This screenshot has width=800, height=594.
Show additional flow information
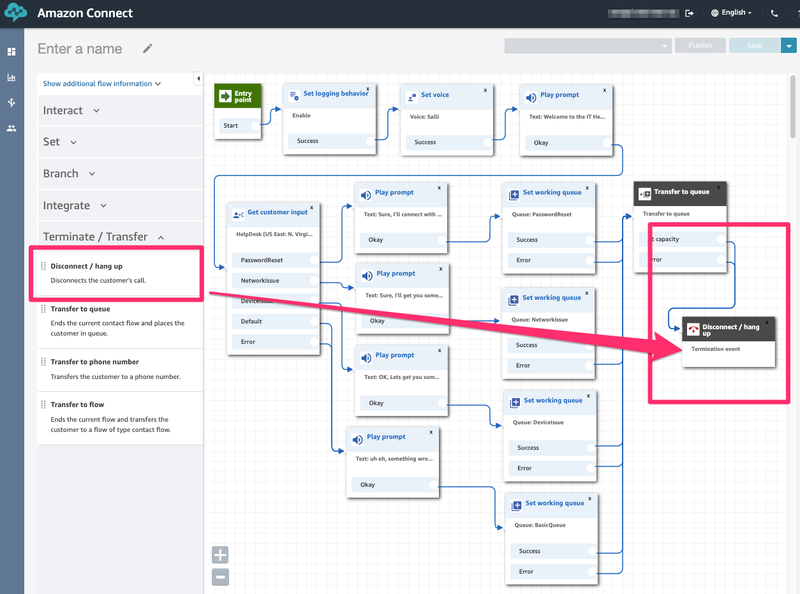[102, 84]
